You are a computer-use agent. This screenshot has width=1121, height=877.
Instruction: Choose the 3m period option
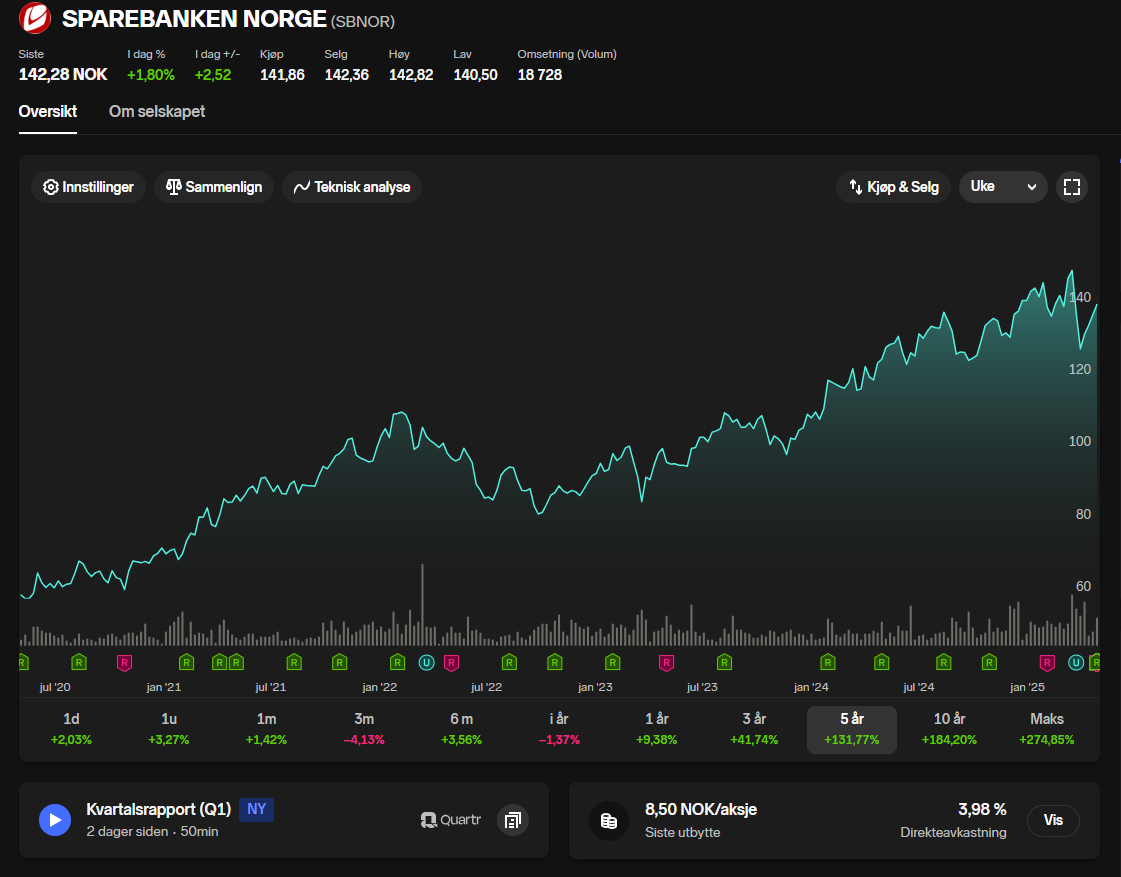click(x=364, y=729)
